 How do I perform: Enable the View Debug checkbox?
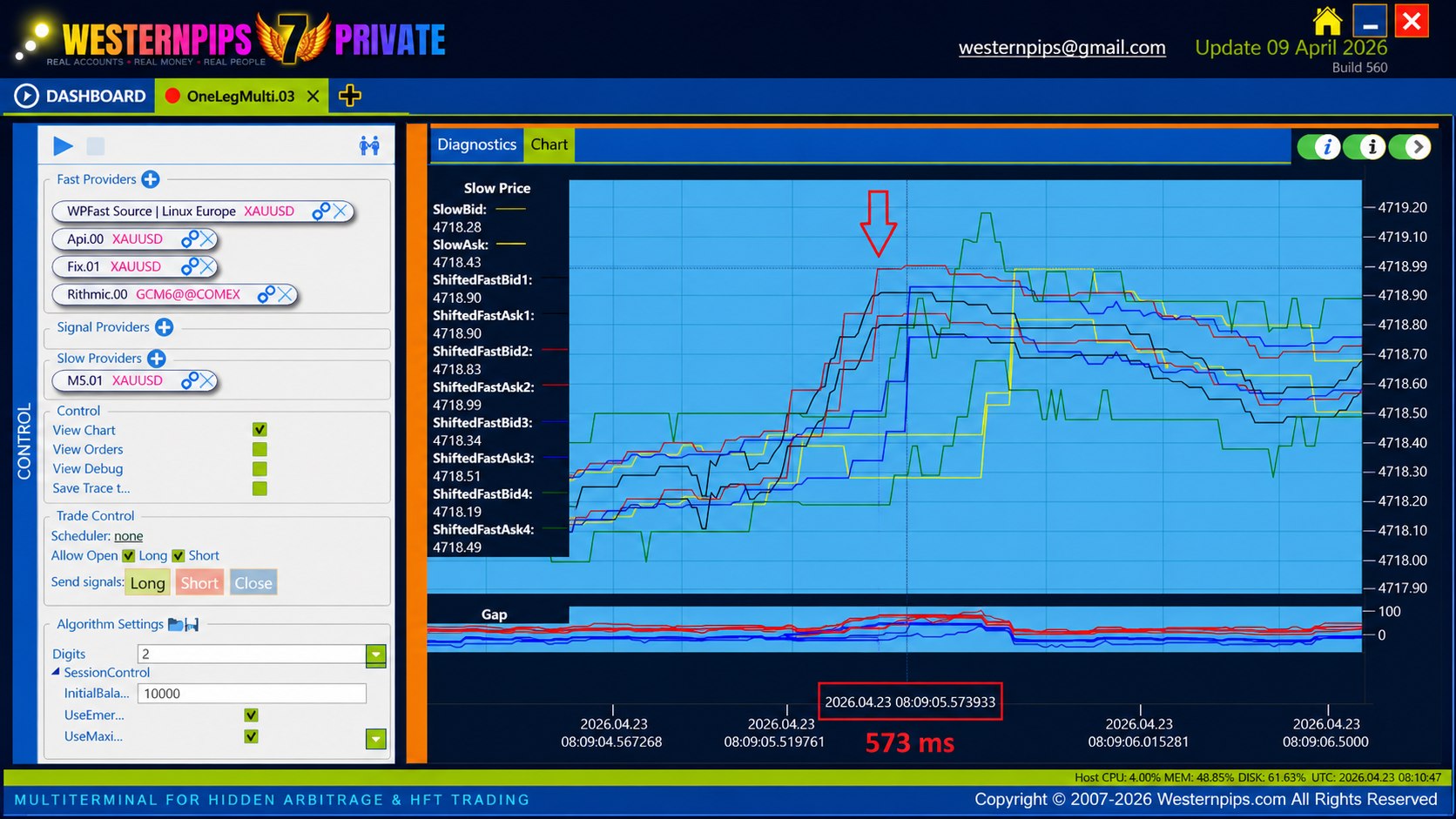point(260,469)
